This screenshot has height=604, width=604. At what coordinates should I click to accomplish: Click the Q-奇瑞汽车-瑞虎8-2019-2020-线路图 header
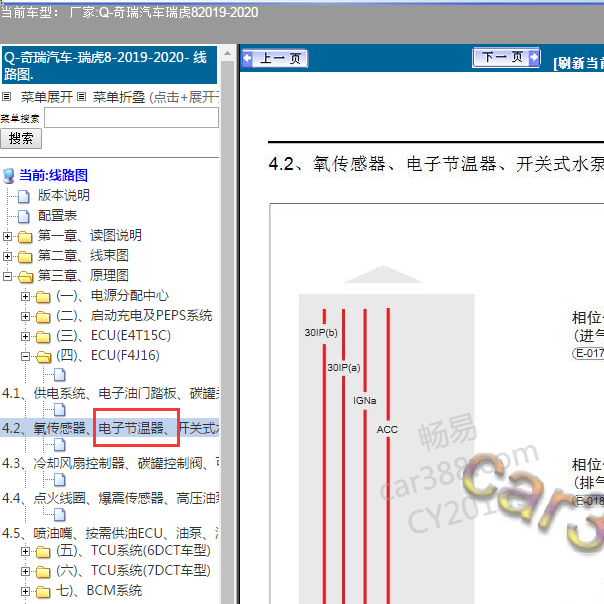(109, 65)
